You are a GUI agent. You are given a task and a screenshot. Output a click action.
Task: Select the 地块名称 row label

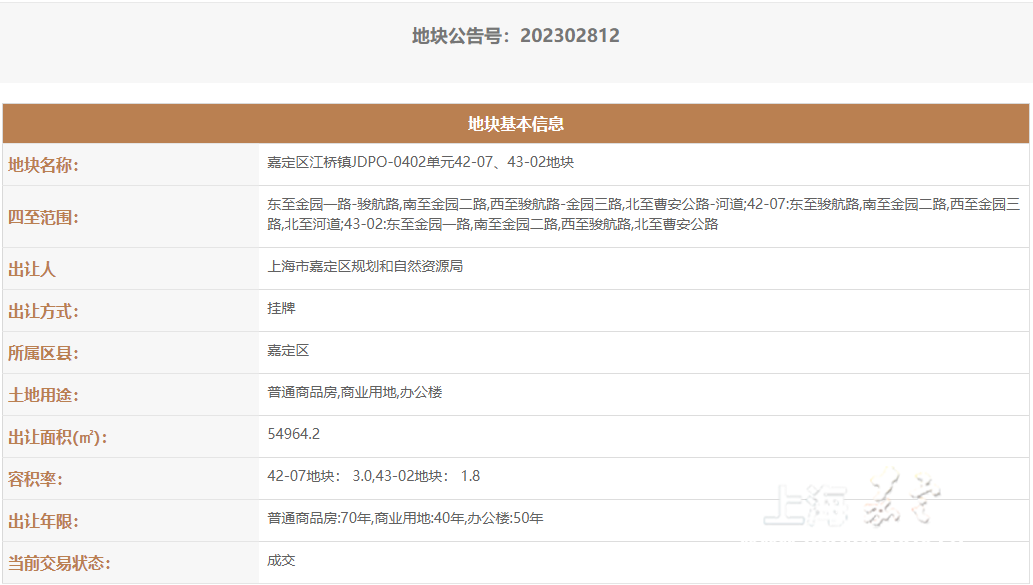[43, 165]
